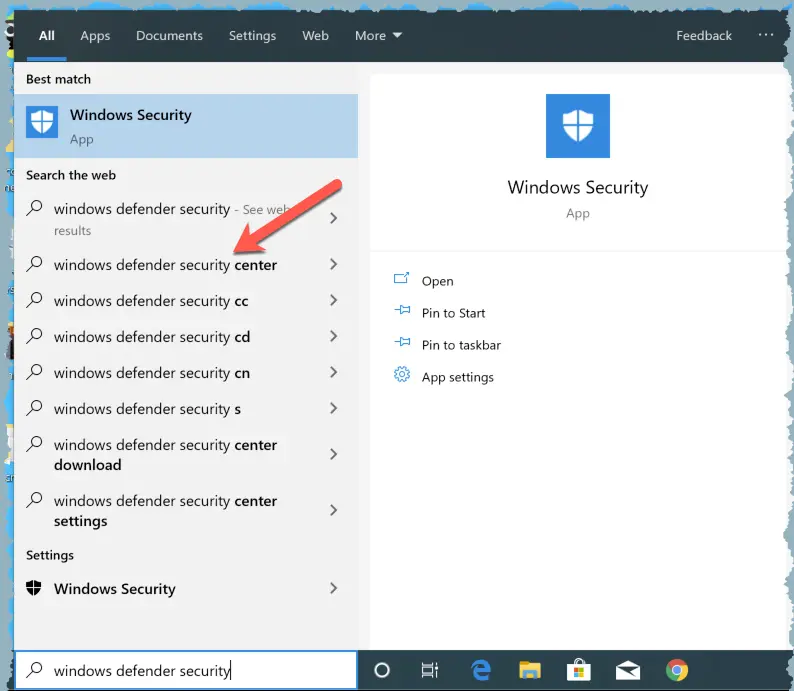
Task: Expand arrow for 'windows defender security center'
Action: 334,265
